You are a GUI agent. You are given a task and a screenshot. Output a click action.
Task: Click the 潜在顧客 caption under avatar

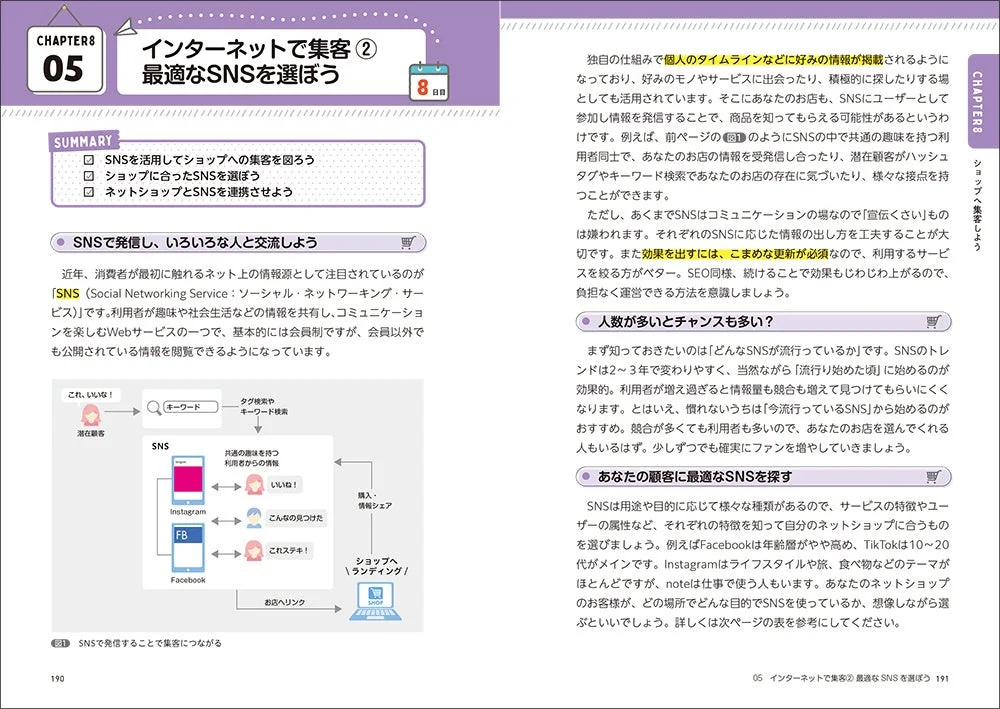pos(91,434)
